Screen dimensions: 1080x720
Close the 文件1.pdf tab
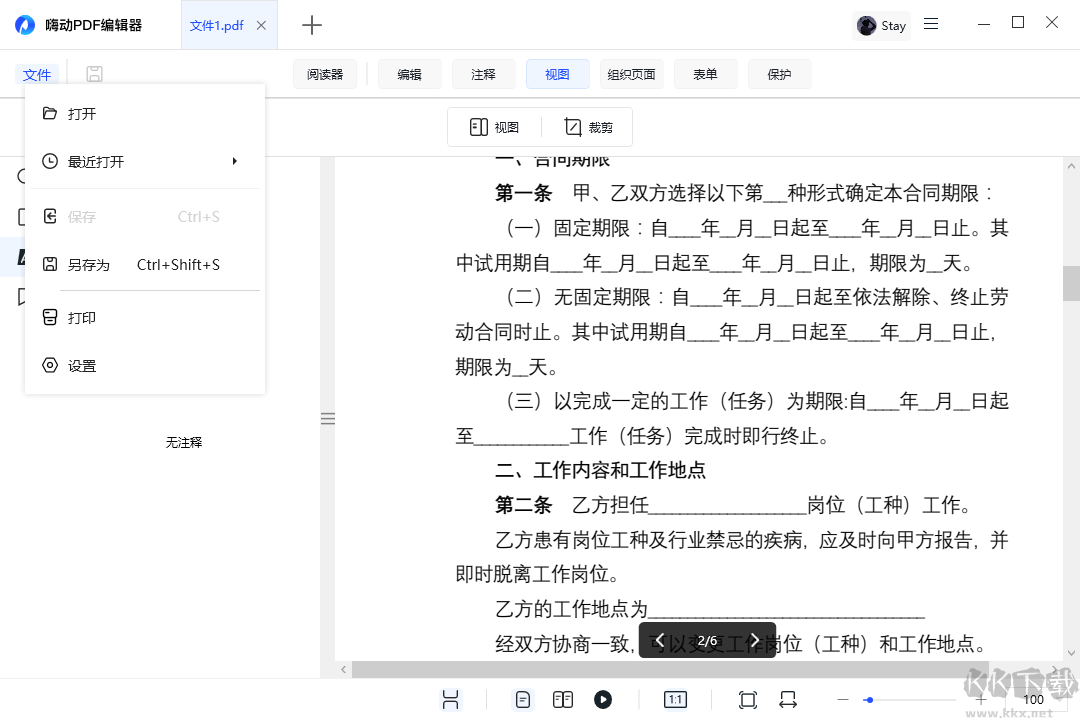[261, 25]
